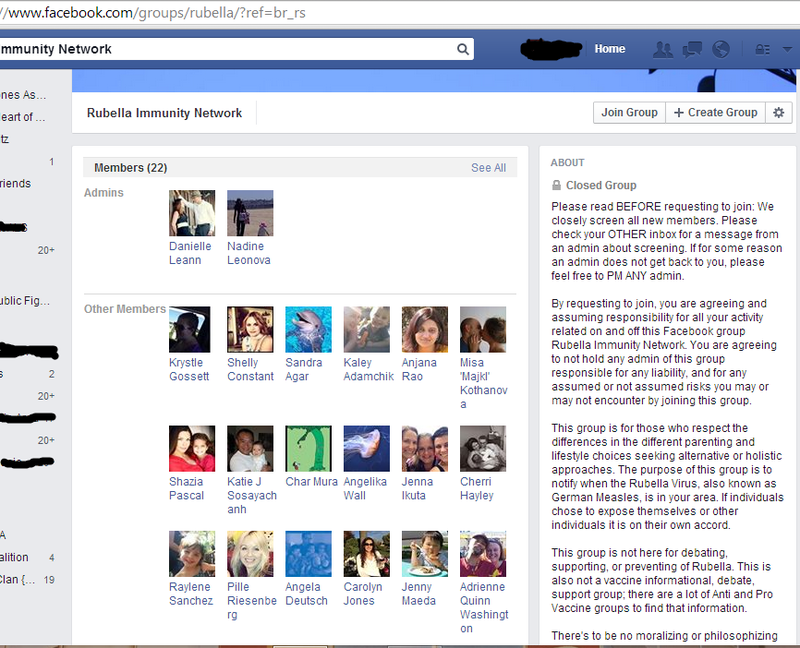Click See All members link
800x648 pixels.
pyautogui.click(x=488, y=168)
